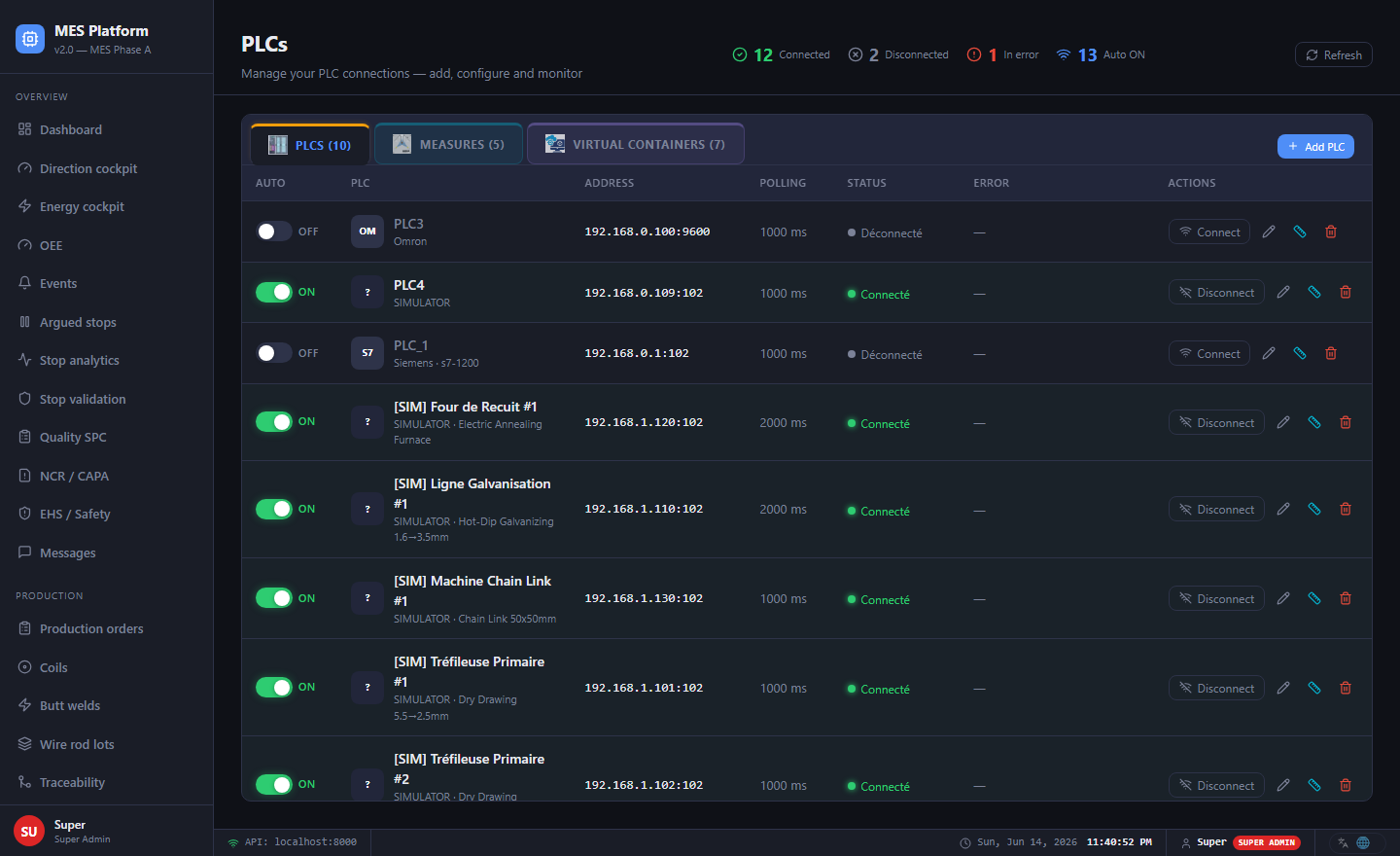Click the SUPER ADMIN badge
The image size is (1400, 856).
pos(1267,842)
